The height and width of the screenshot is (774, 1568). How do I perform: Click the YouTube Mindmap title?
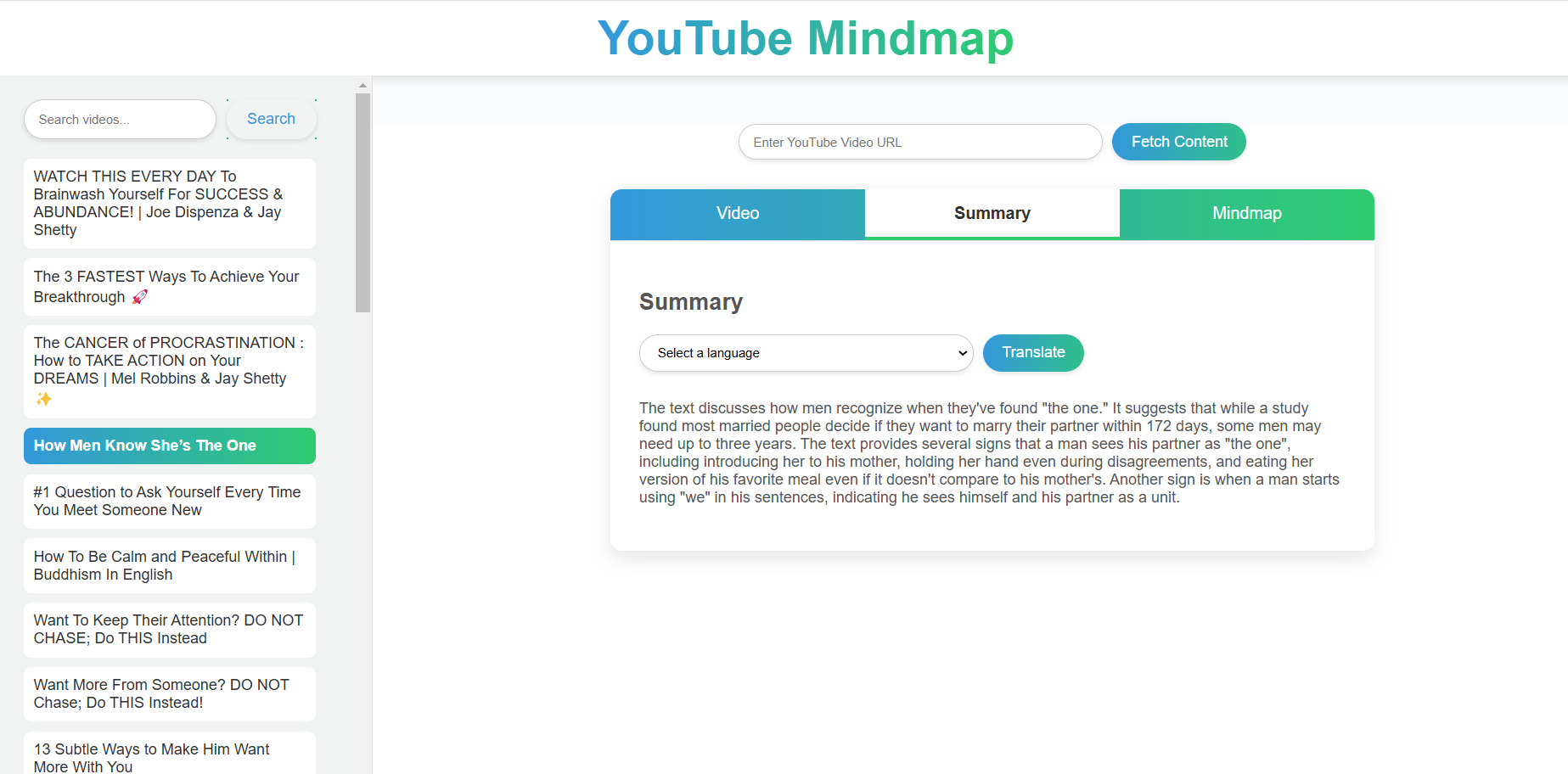pos(805,38)
